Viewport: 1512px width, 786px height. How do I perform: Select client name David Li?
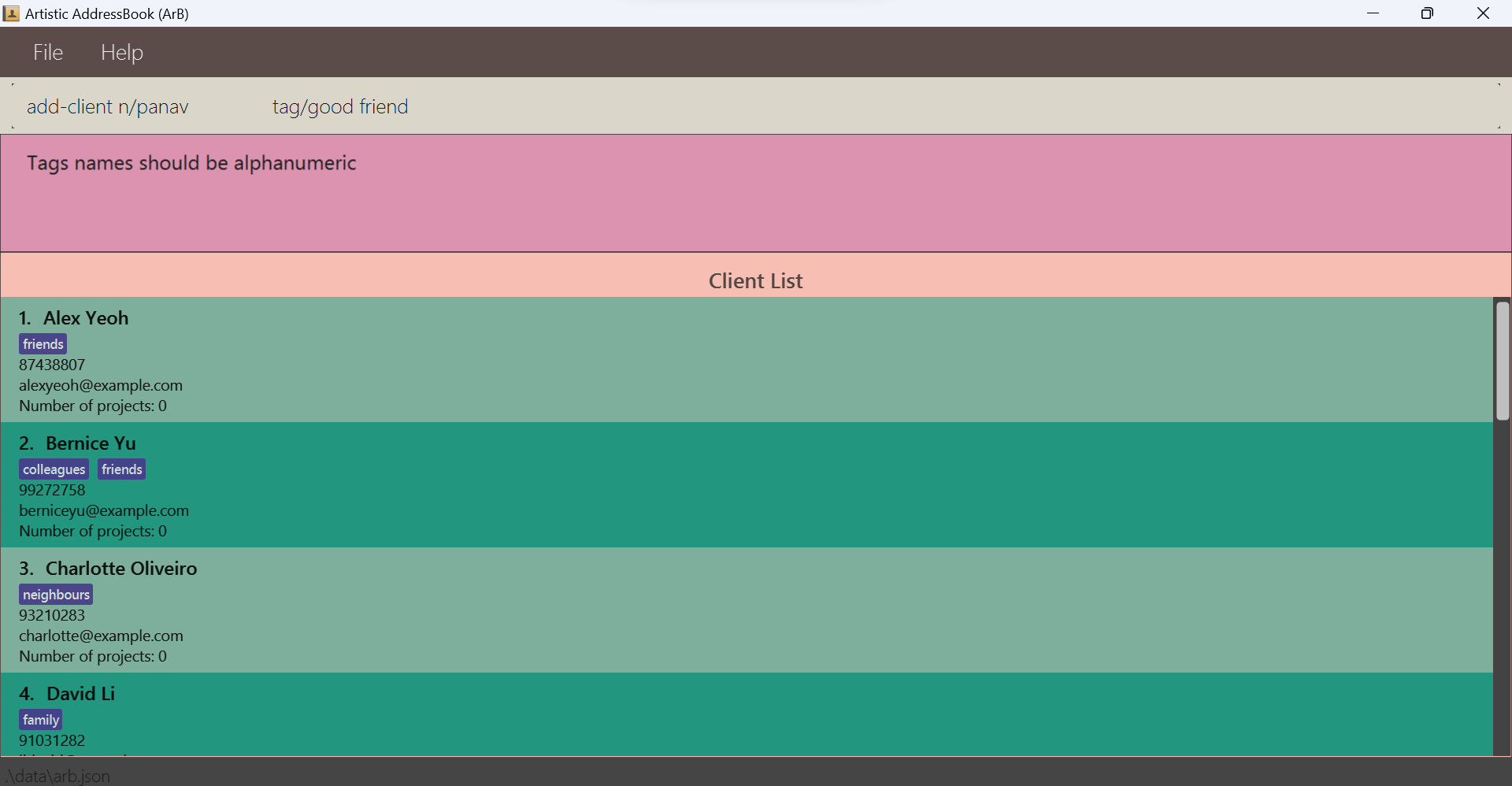tap(80, 694)
